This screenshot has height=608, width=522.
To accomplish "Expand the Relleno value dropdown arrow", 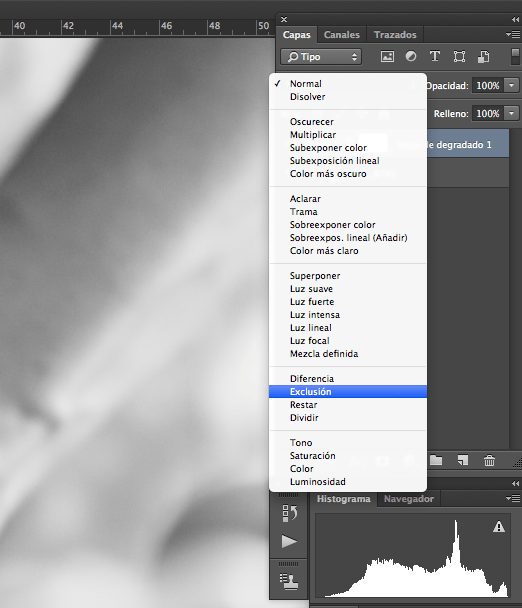I will (512, 114).
